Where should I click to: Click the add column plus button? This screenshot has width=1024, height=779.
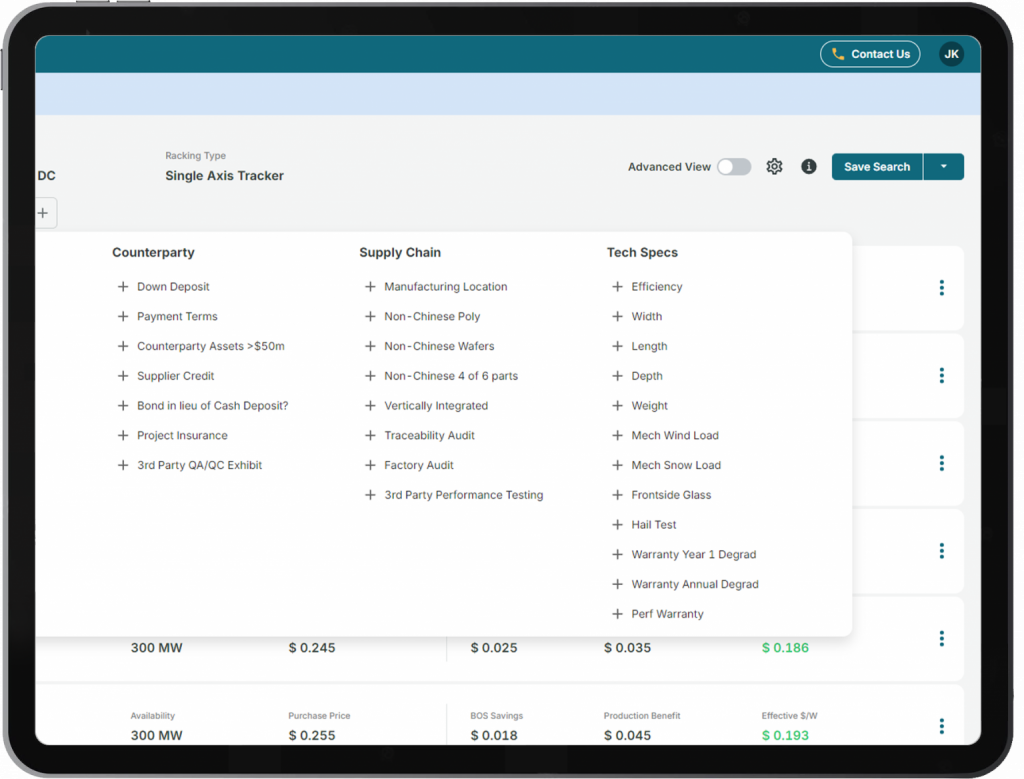pos(43,213)
